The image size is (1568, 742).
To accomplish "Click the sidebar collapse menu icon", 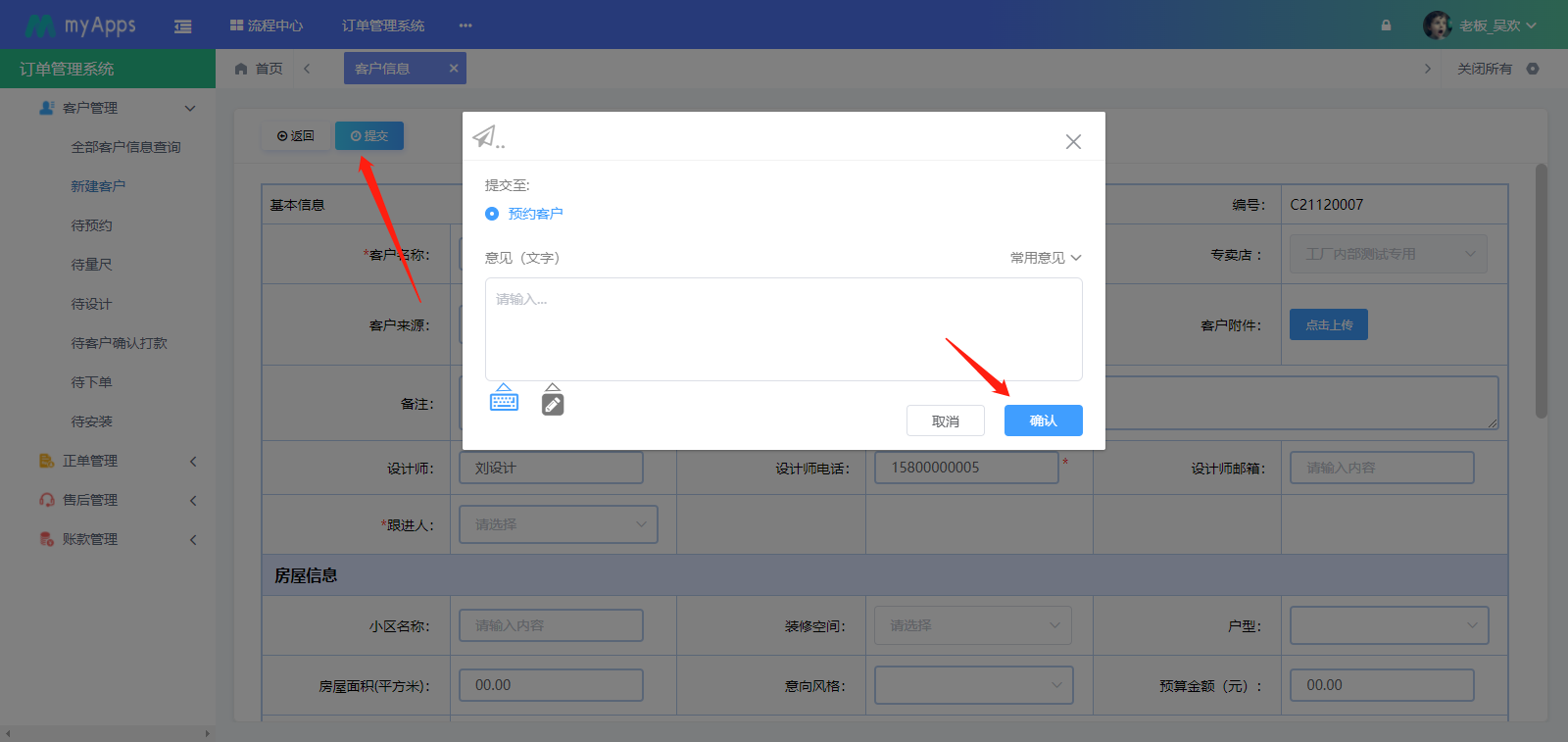I will 182,26.
